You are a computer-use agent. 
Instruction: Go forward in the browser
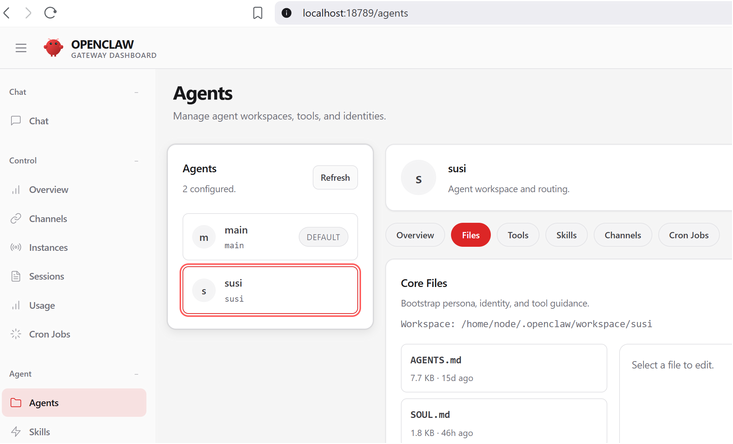29,13
